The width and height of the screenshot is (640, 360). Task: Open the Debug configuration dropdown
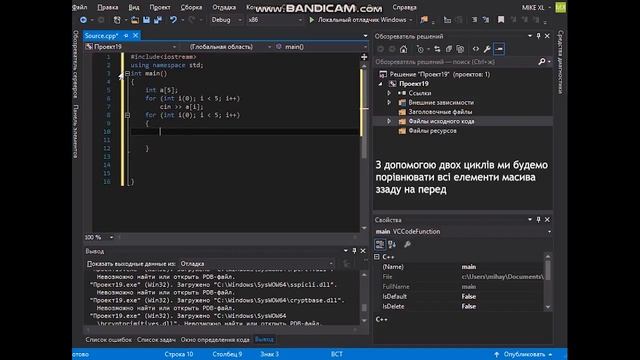(227, 20)
